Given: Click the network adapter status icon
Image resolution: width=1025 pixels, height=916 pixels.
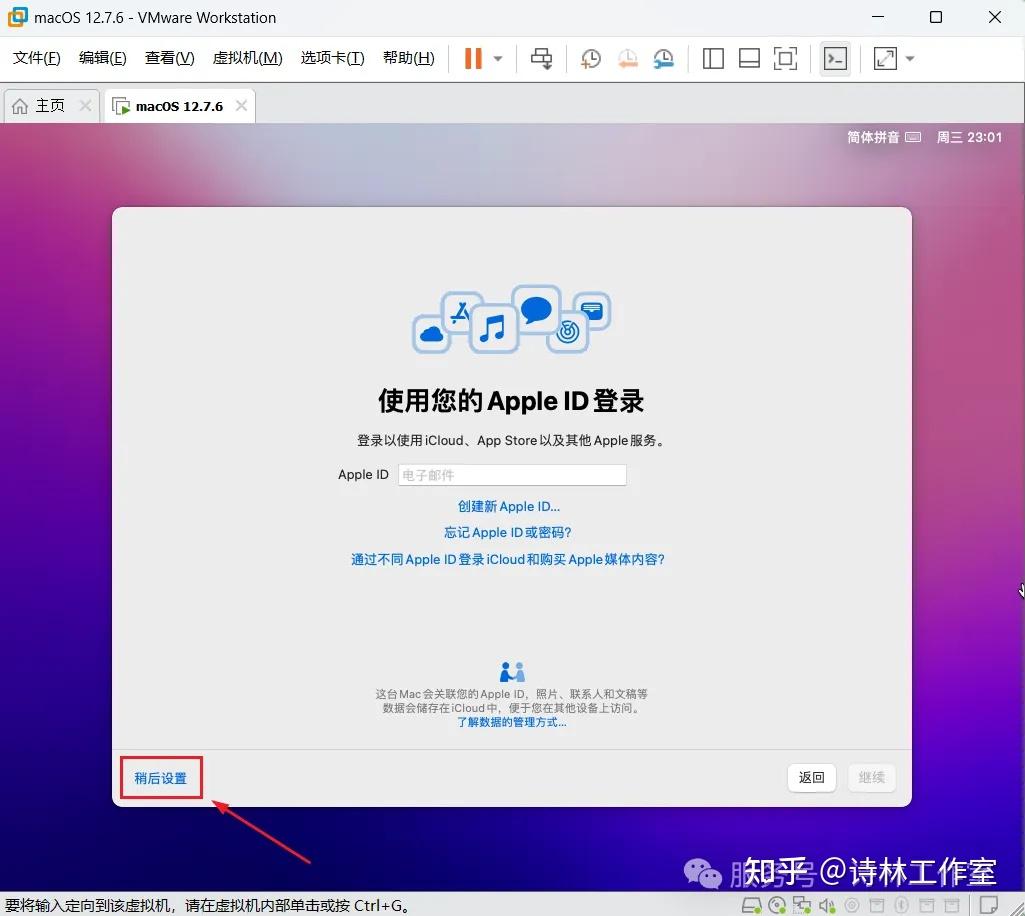Looking at the screenshot, I should pos(801,905).
